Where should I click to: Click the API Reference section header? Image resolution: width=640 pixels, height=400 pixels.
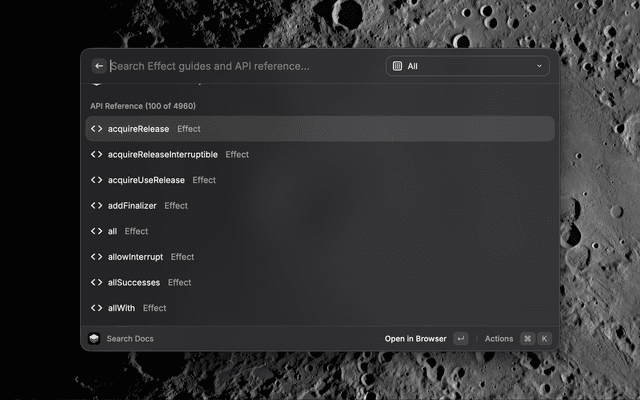[x=143, y=106]
